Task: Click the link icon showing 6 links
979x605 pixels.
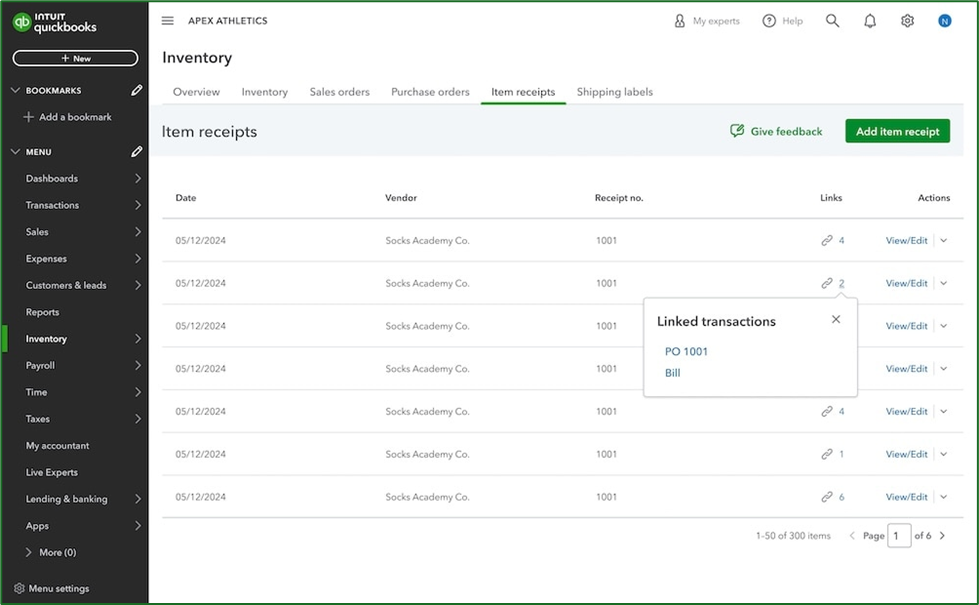Action: 827,497
